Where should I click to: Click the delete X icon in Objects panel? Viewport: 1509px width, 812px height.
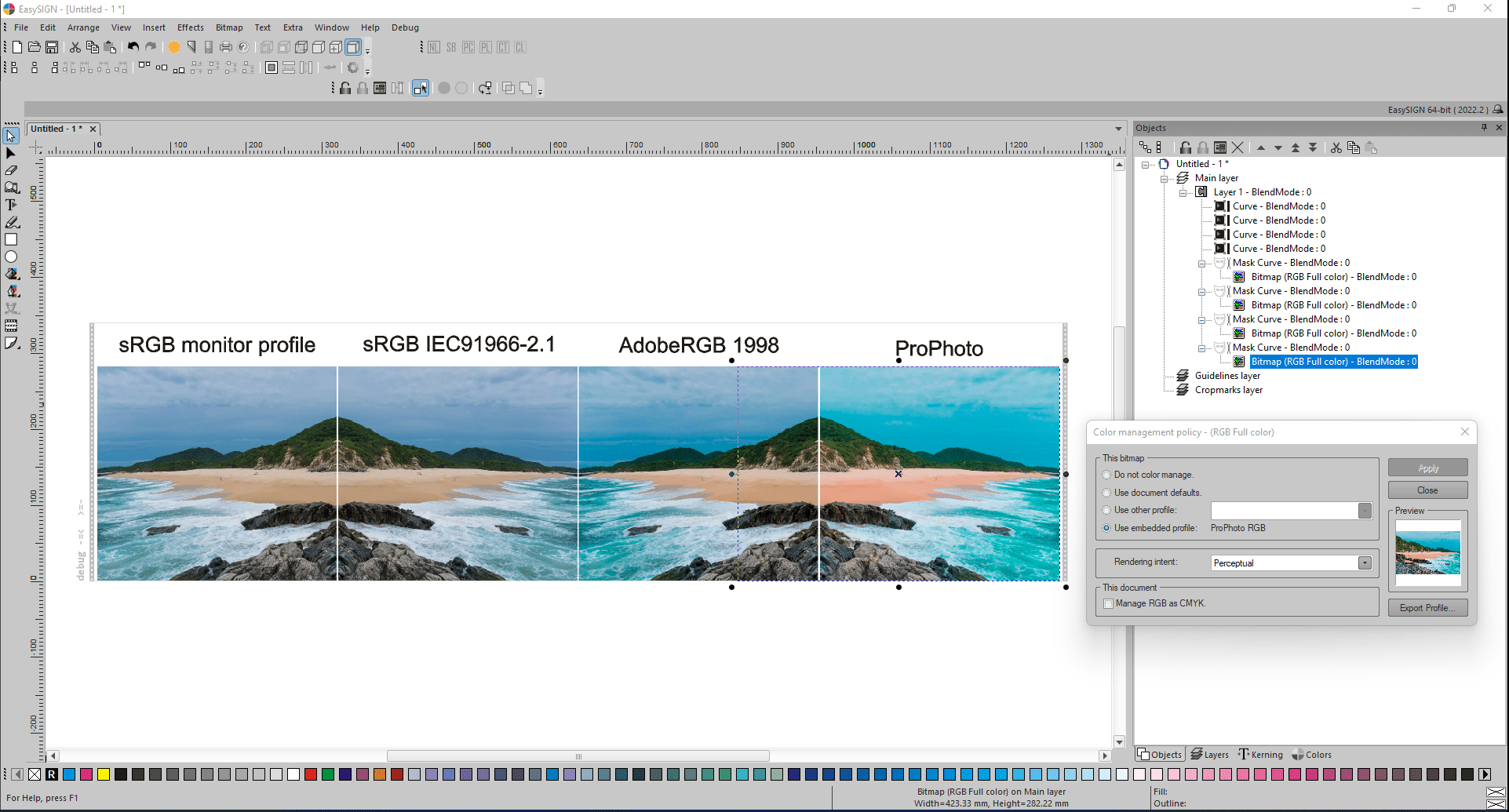tap(1237, 147)
